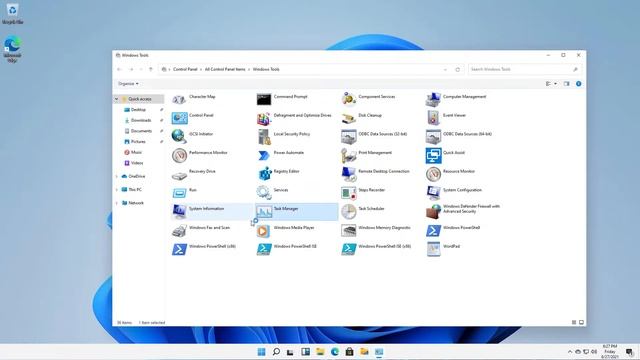Open Microsoft Edge from the taskbar
This screenshot has height=360, width=640.
(x=335, y=351)
